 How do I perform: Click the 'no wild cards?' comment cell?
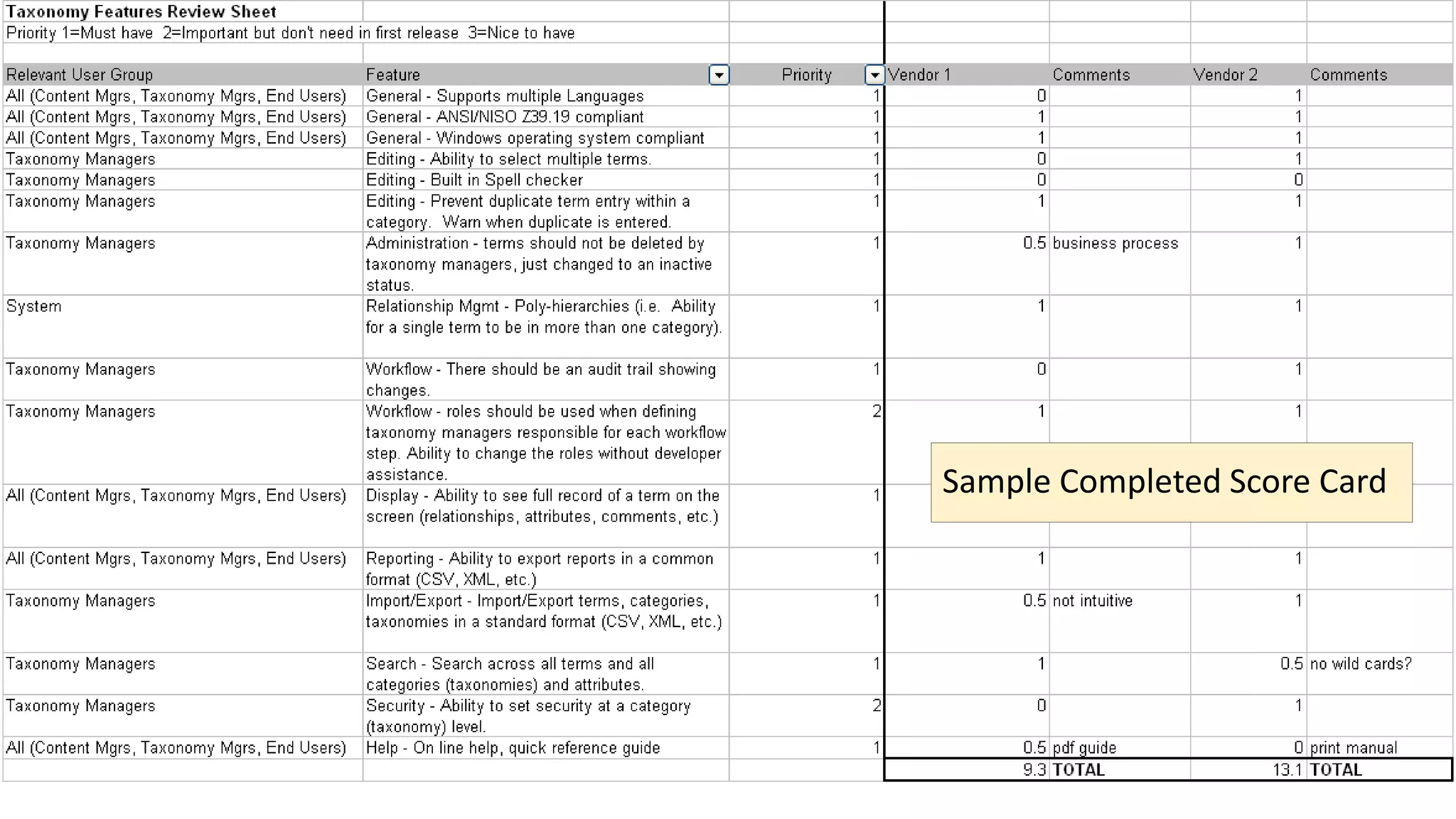click(1379, 674)
